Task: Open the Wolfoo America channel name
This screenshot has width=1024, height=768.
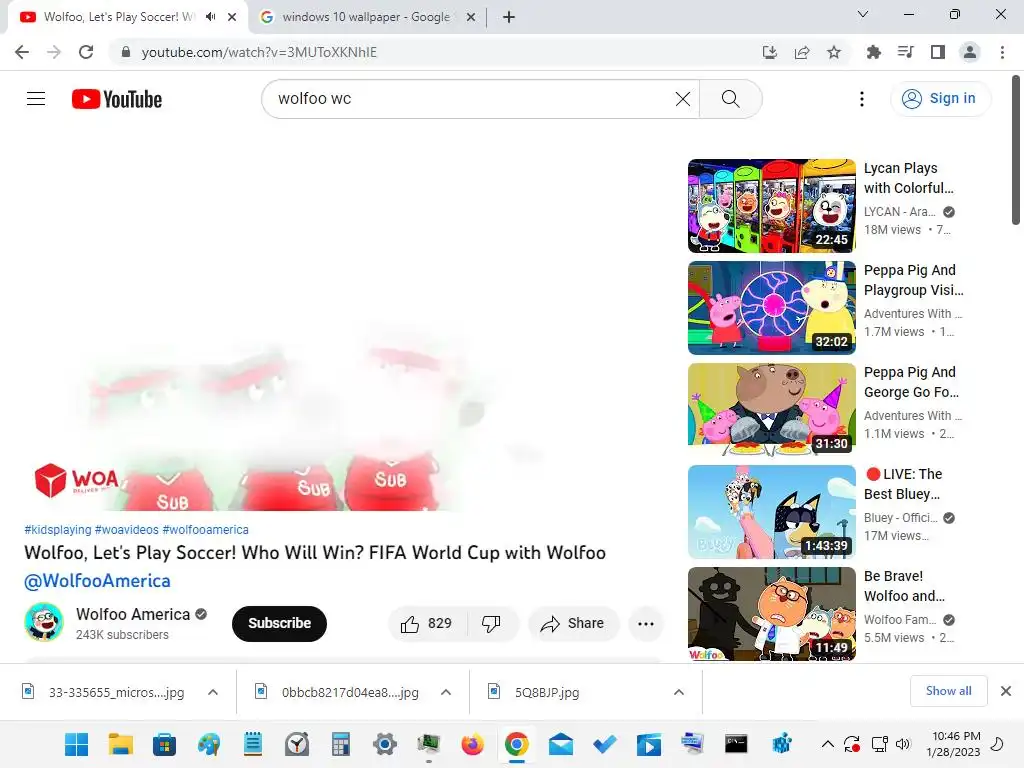Action: [x=133, y=615]
